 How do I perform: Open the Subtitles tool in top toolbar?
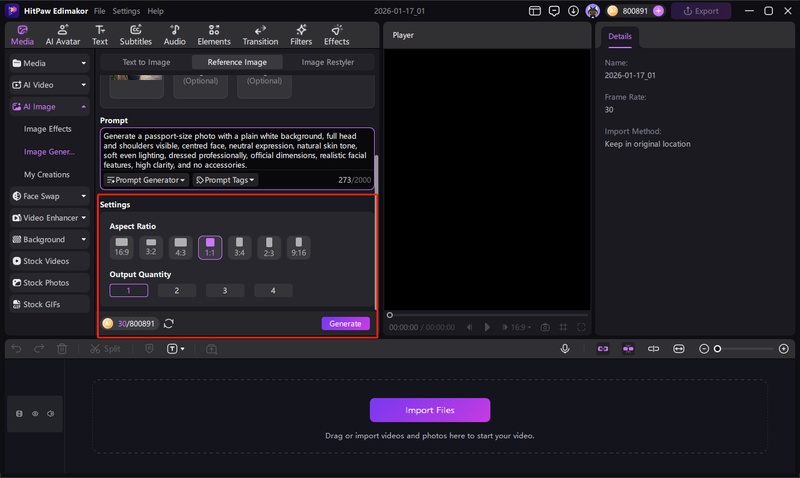(135, 35)
